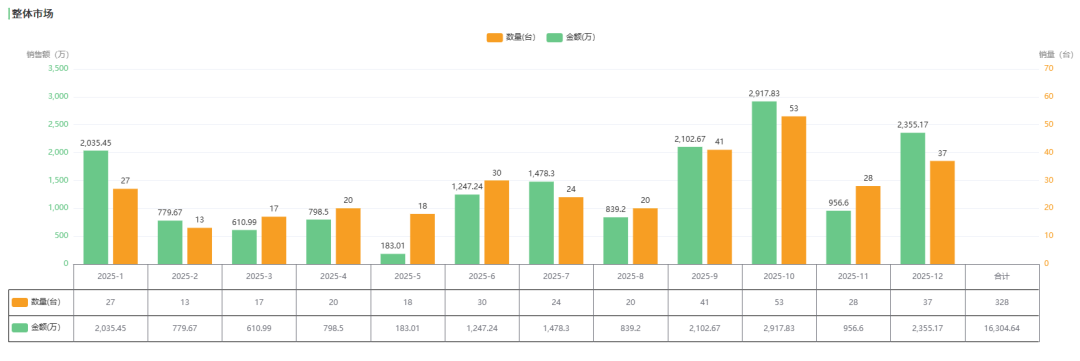Select the 2025-11 column header cell
This screenshot has width=1080, height=361.
tap(854, 276)
